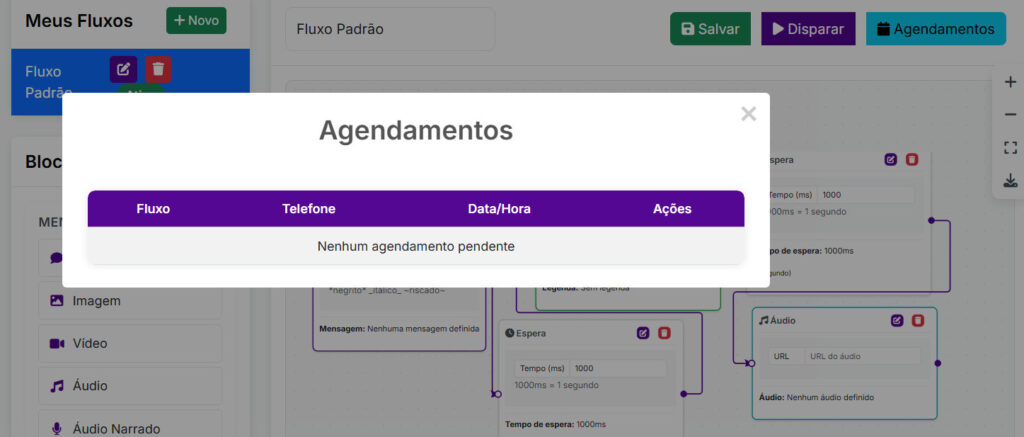
Task: Save the flow with Salvar
Action: [x=710, y=29]
